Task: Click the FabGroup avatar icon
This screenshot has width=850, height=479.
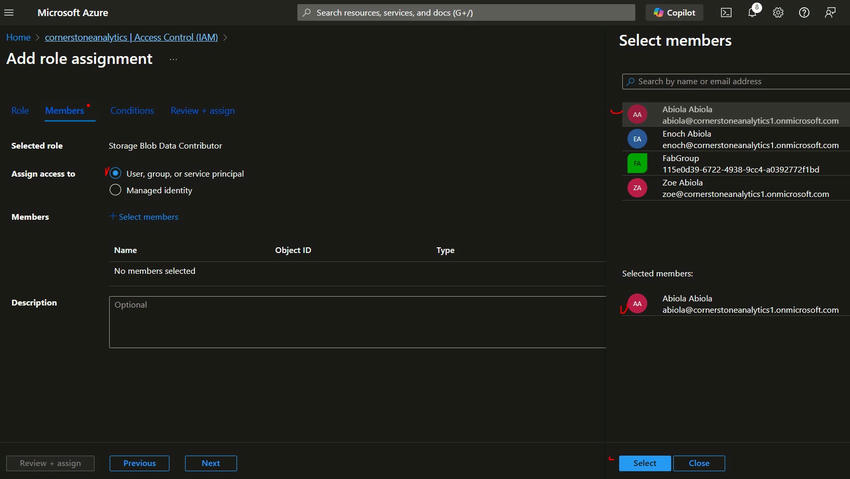Action: pyautogui.click(x=638, y=163)
